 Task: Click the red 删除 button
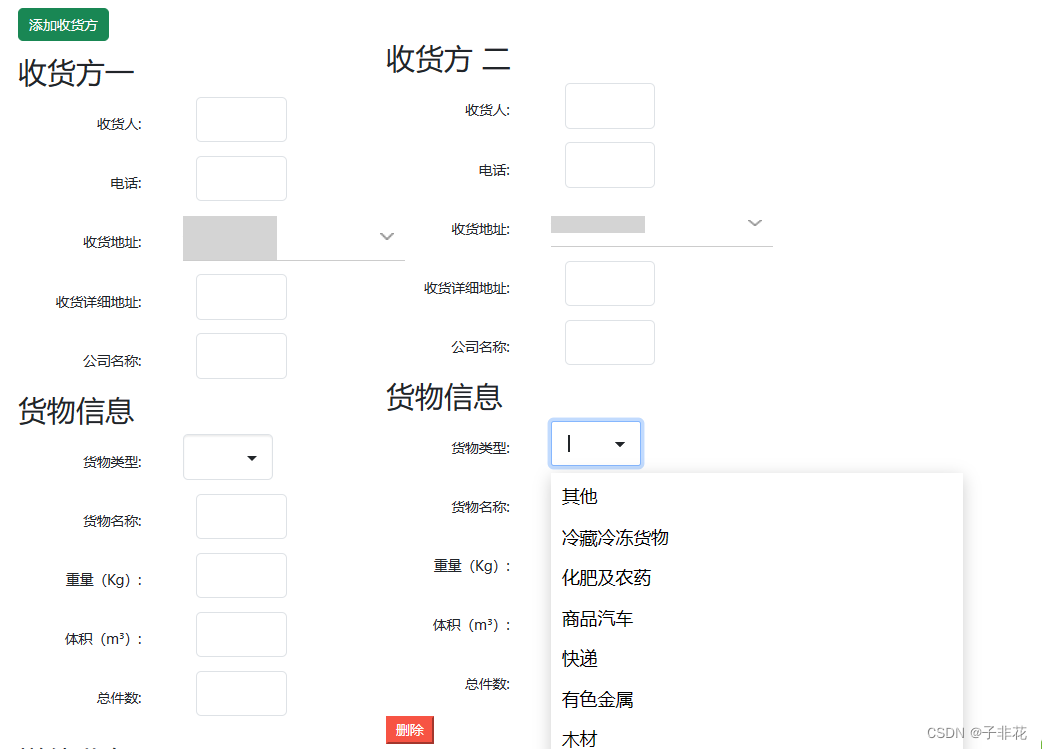tap(409, 730)
